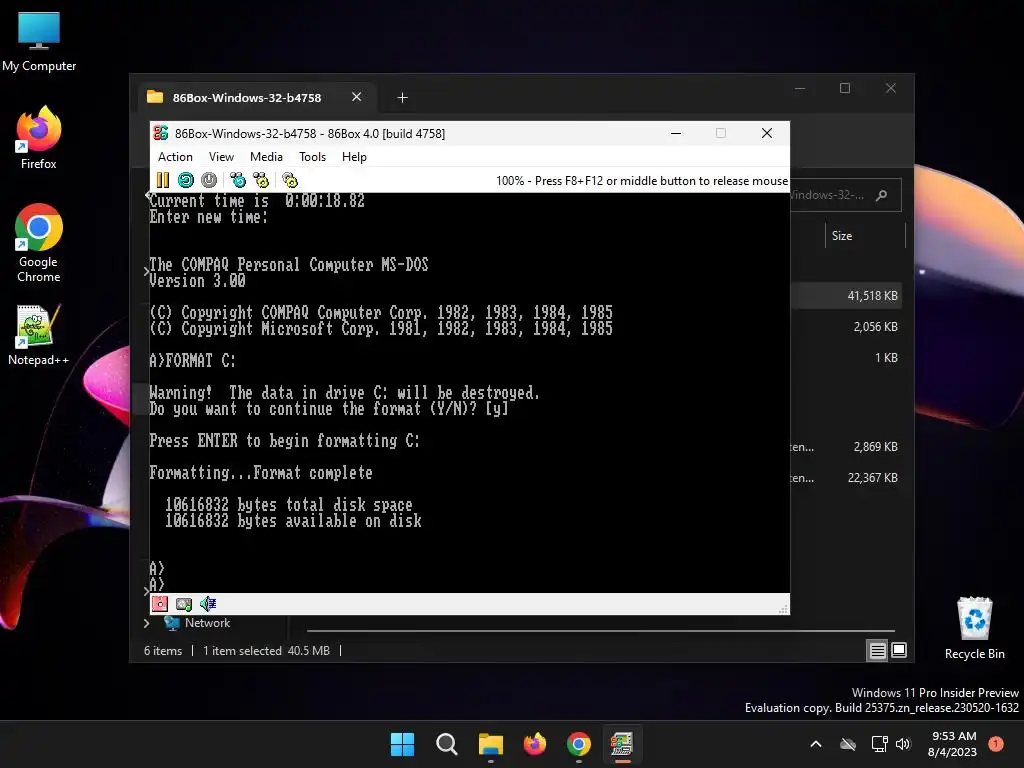This screenshot has width=1024, height=768.
Task: Switch Explorer to large thumbnails view
Action: coord(899,650)
